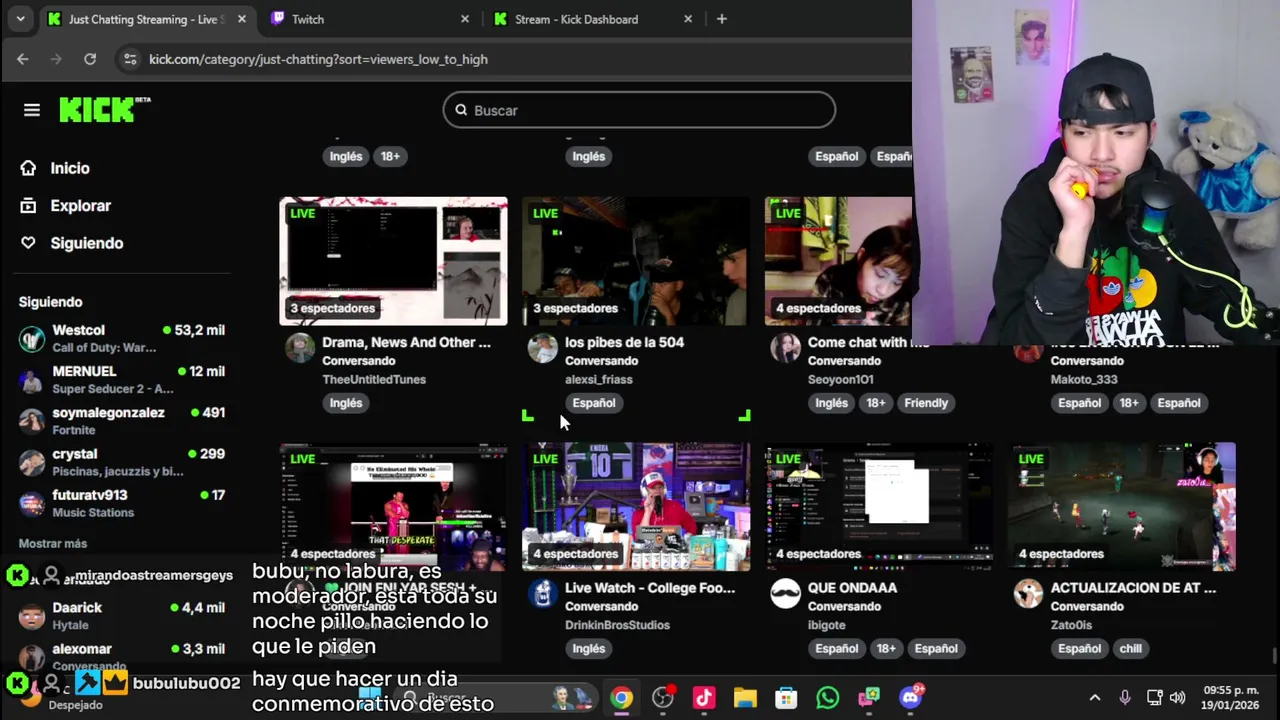This screenshot has width=1280, height=720.
Task: Open Come chat with me stream thumbnail
Action: (x=838, y=261)
